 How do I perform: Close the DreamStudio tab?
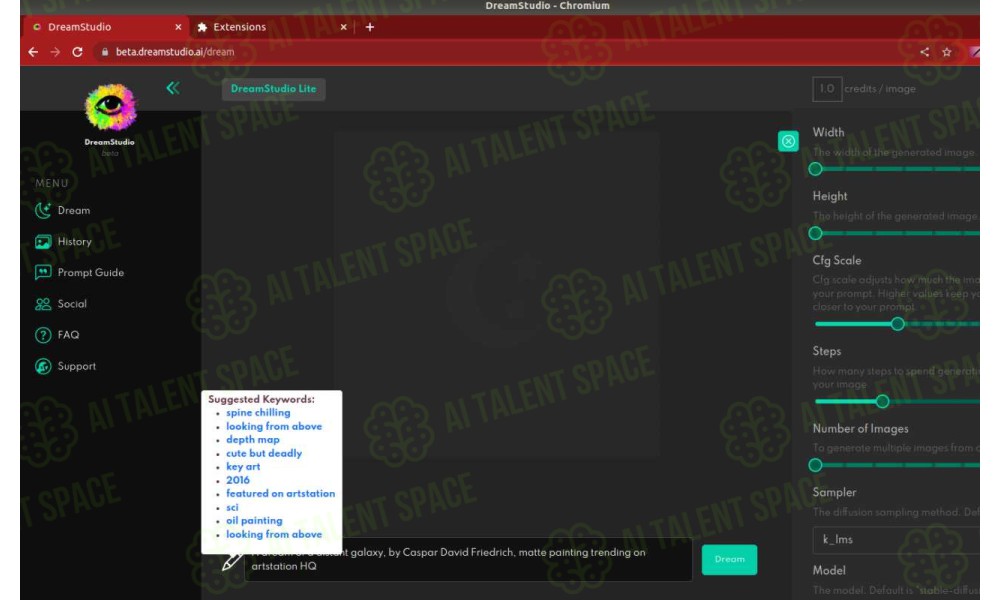coord(178,27)
